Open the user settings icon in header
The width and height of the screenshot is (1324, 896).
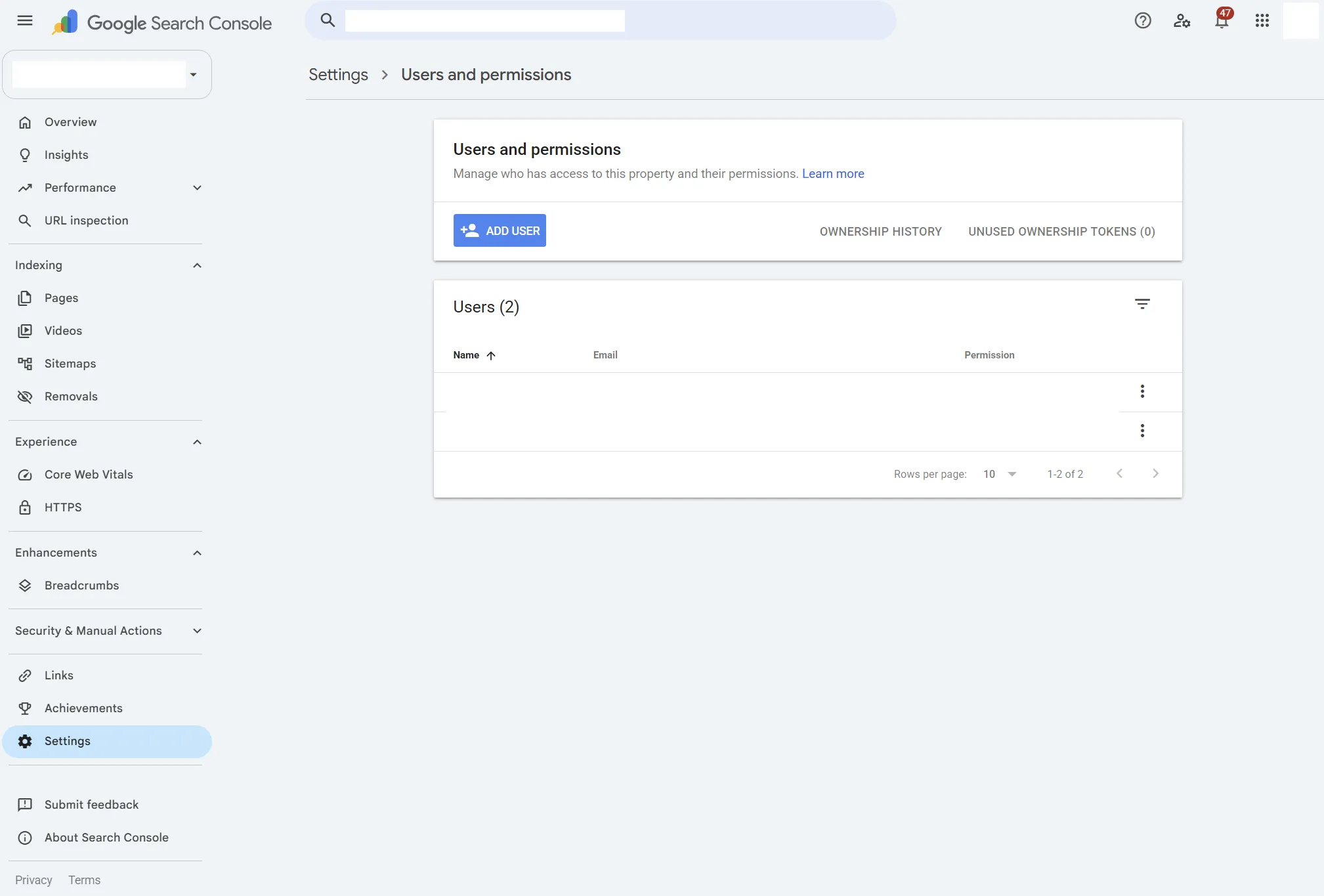[1182, 21]
